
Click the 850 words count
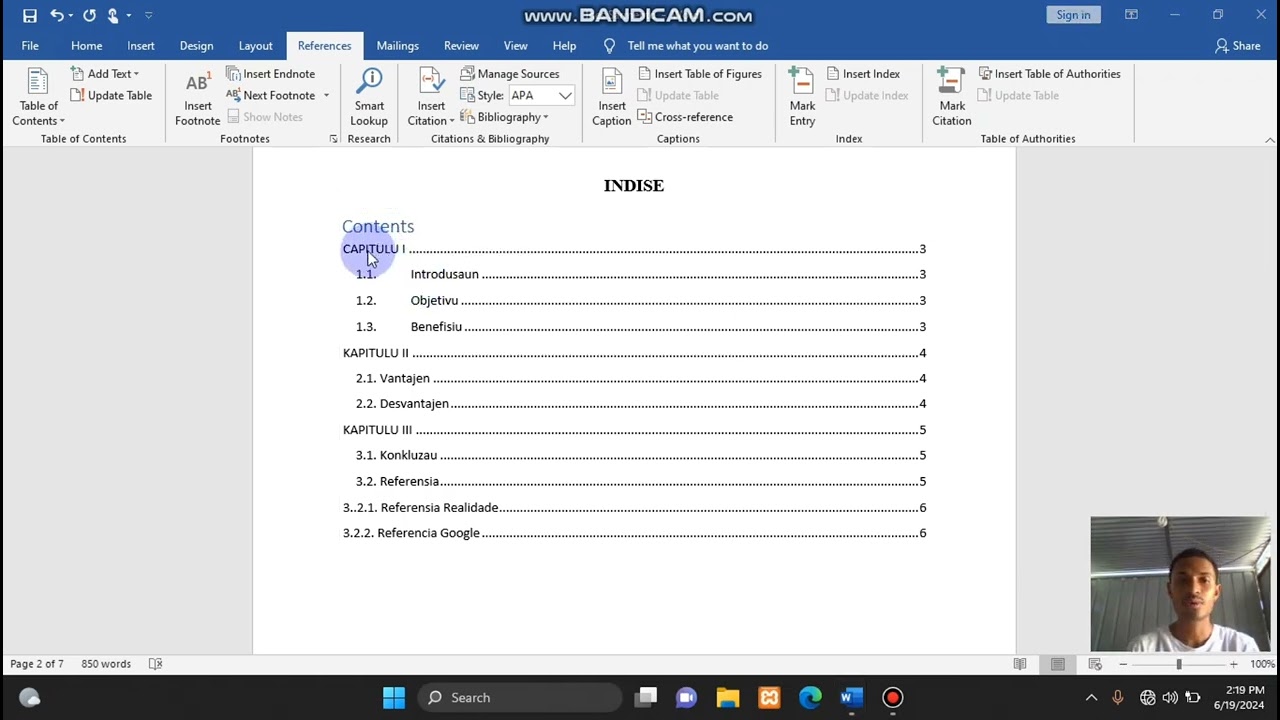[x=106, y=664]
